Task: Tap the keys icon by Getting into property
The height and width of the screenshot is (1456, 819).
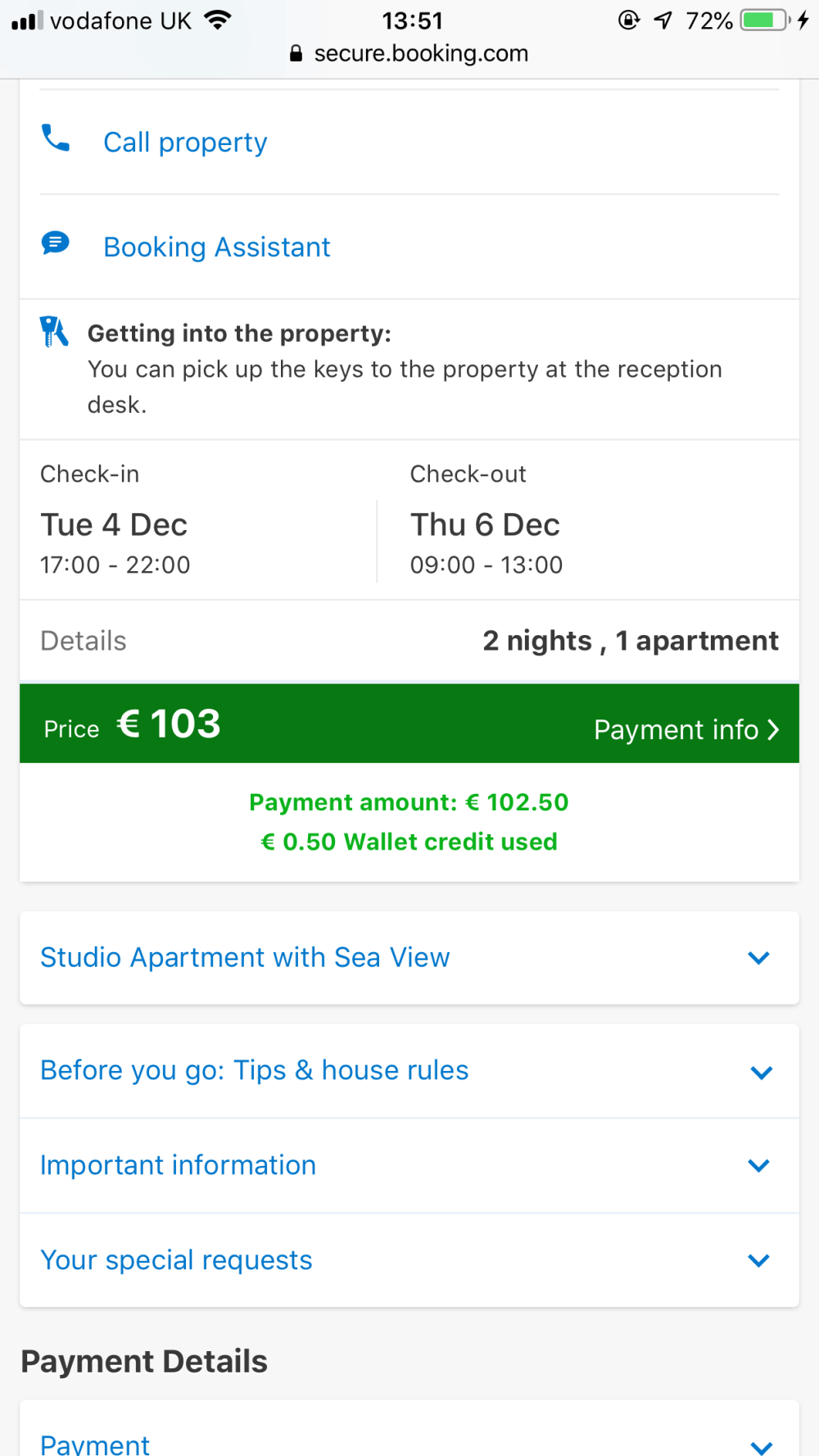Action: (x=54, y=332)
